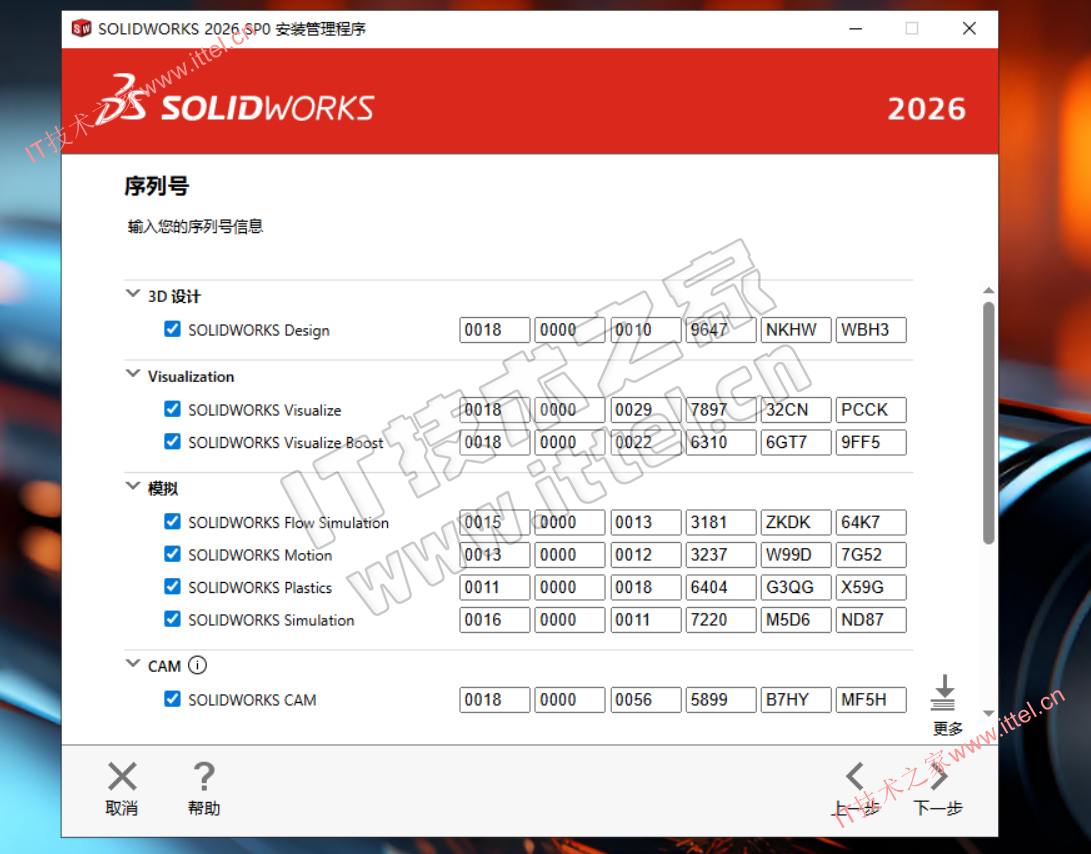The width and height of the screenshot is (1091, 854).
Task: Click the SOLIDWORKS title bar app icon
Action: [x=81, y=28]
